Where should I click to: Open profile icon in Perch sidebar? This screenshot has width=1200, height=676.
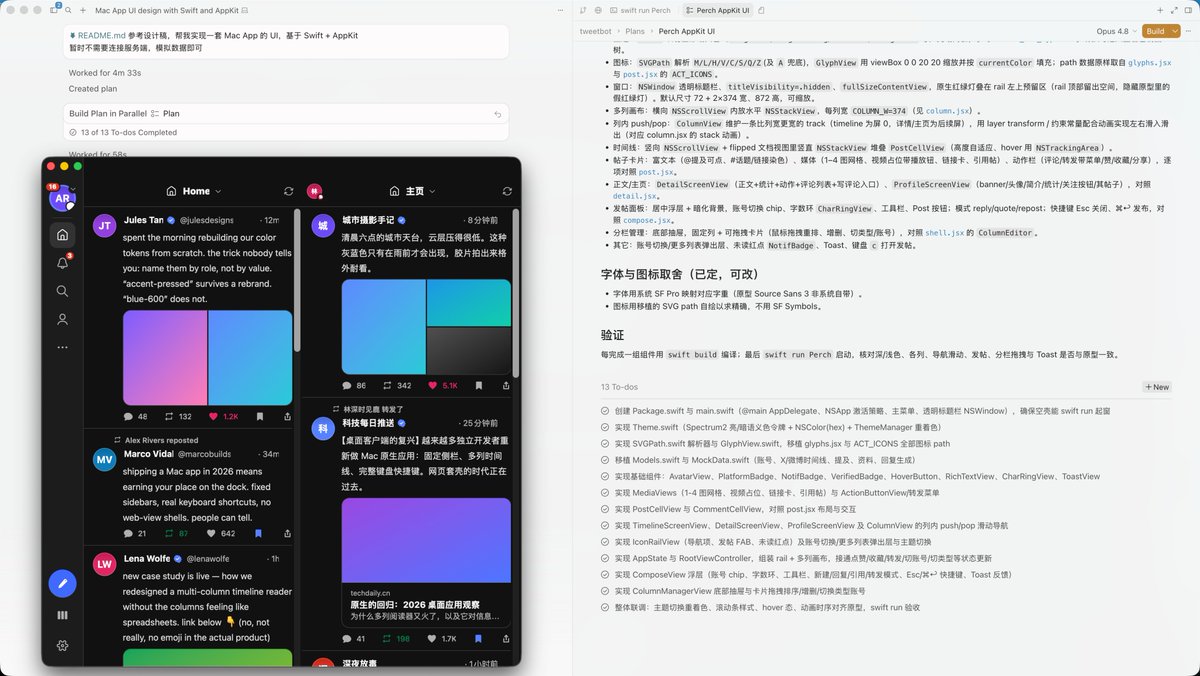pyautogui.click(x=62, y=319)
